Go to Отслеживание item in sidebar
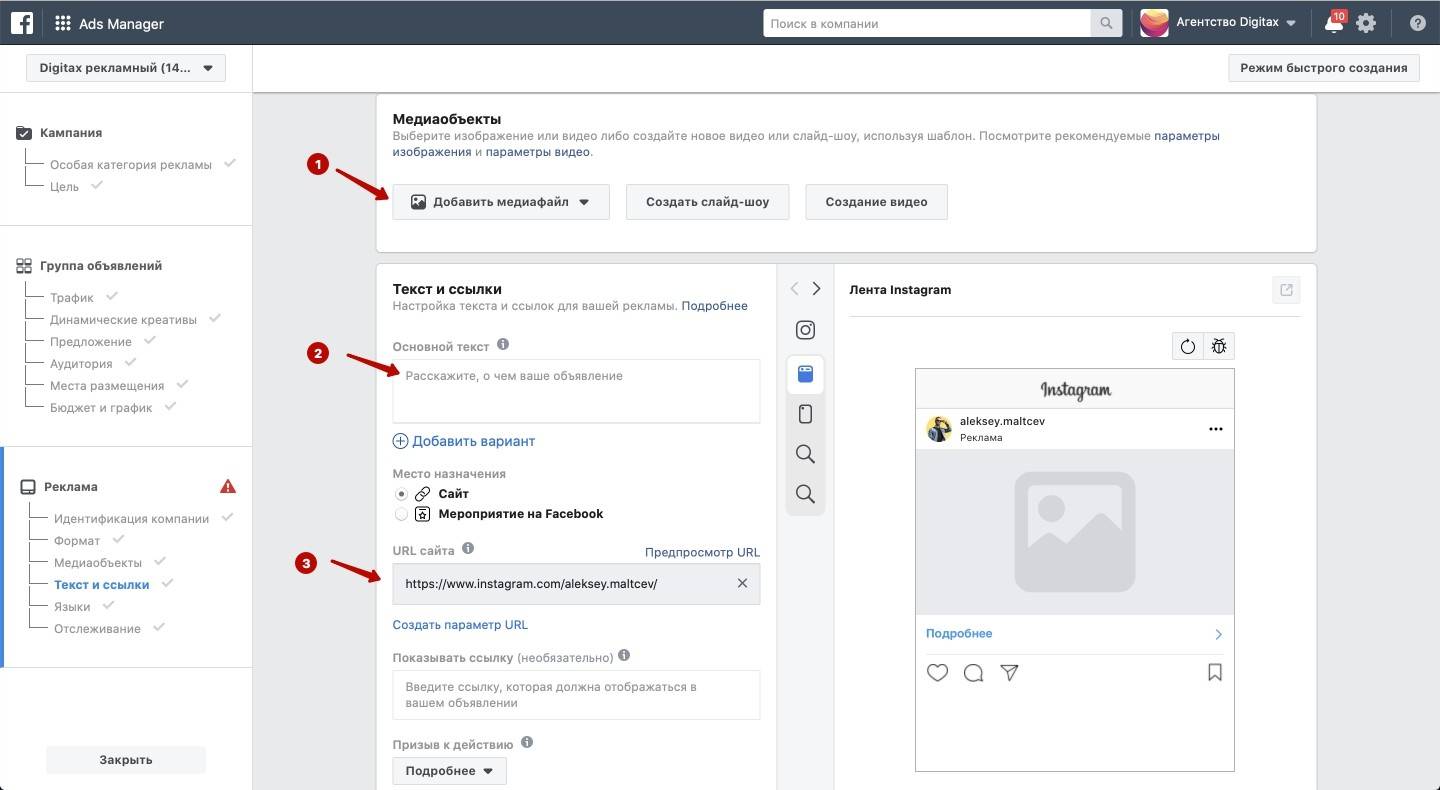Screen dimensions: 1440x790 click(x=97, y=629)
